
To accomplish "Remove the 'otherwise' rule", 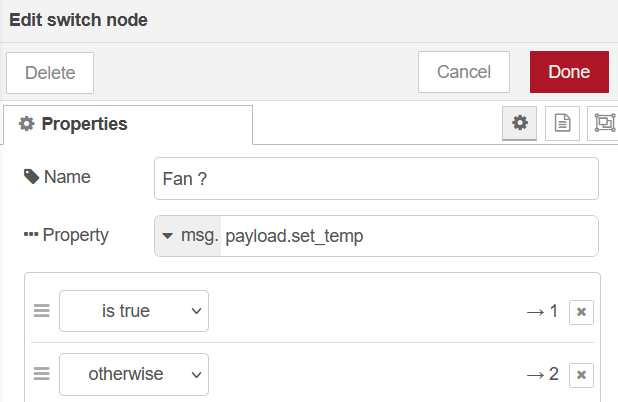I will 581,375.
